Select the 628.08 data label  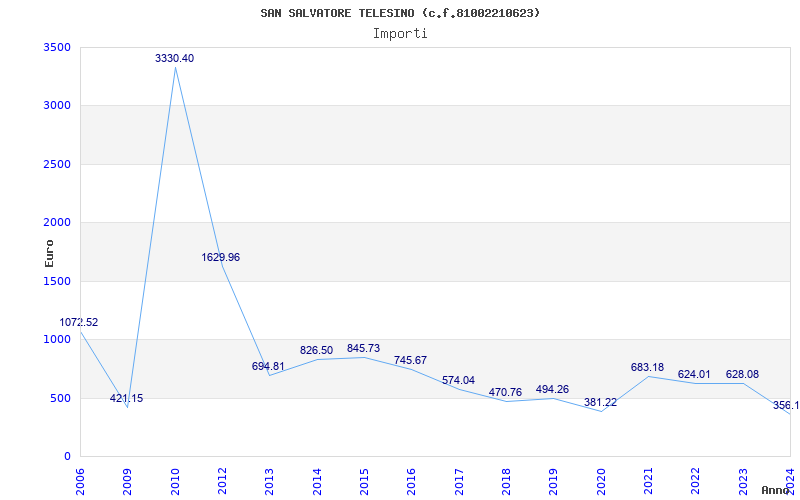pos(742,374)
